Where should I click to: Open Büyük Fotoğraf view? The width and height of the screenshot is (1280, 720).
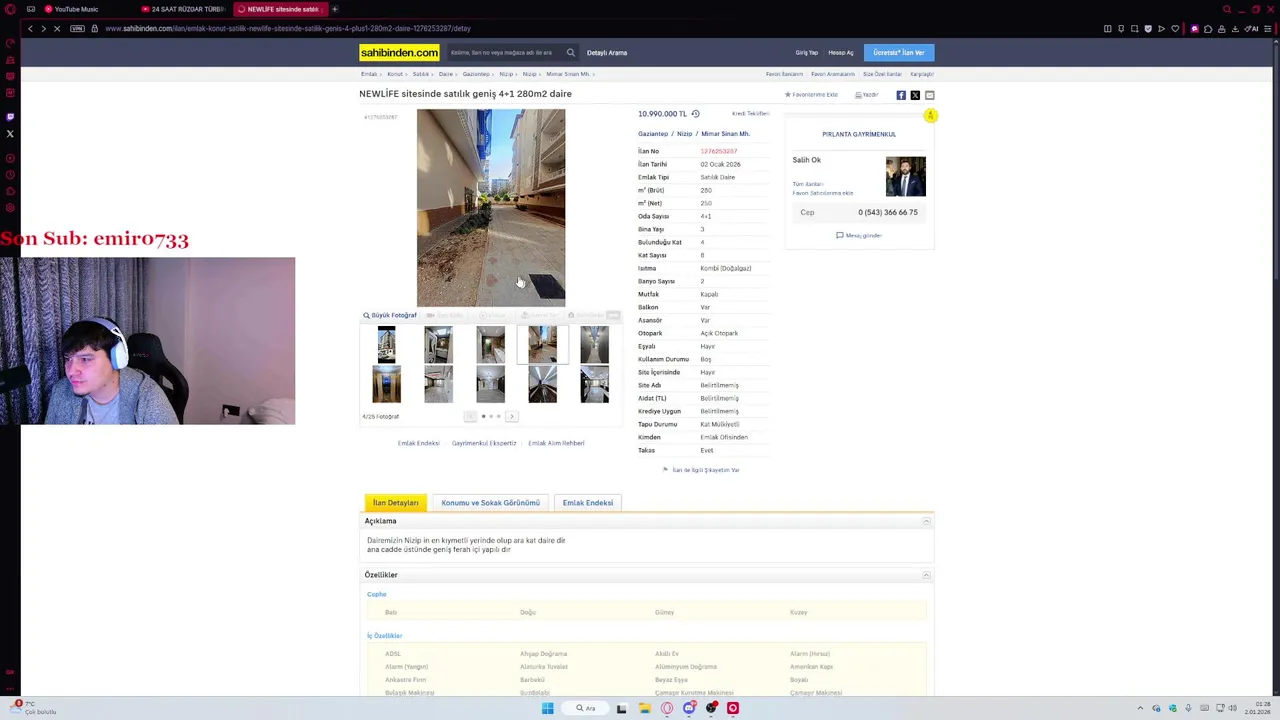click(390, 315)
